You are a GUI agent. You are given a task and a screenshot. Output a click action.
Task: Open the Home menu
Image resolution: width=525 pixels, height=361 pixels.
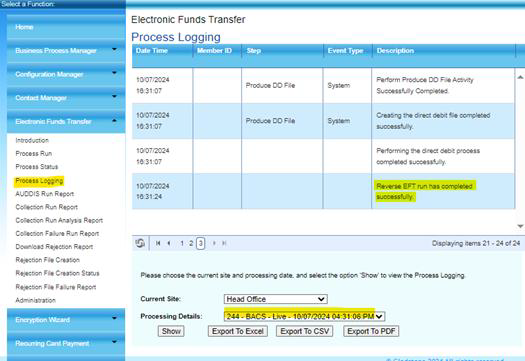pos(66,27)
